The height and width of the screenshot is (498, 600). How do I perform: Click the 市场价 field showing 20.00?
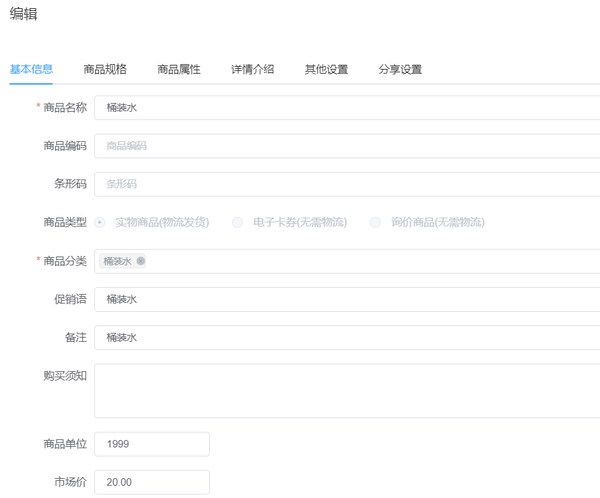pos(152,482)
